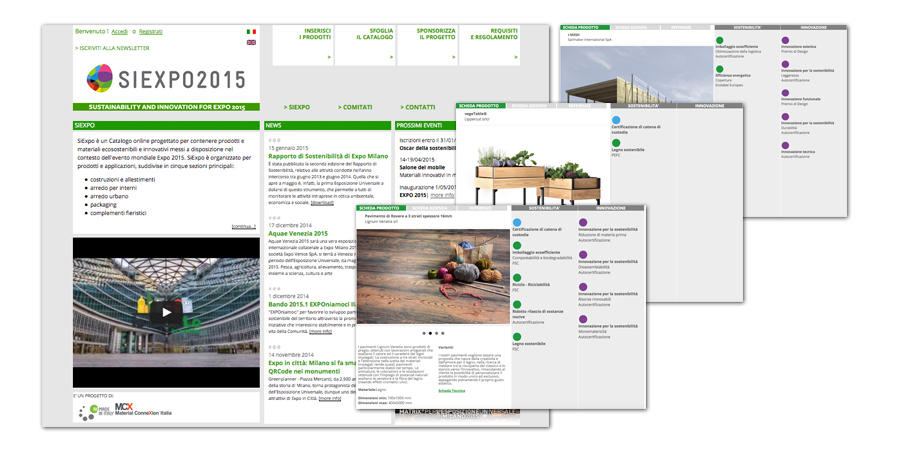The image size is (900, 450).
Task: Click the Accedi login link
Action: click(119, 32)
